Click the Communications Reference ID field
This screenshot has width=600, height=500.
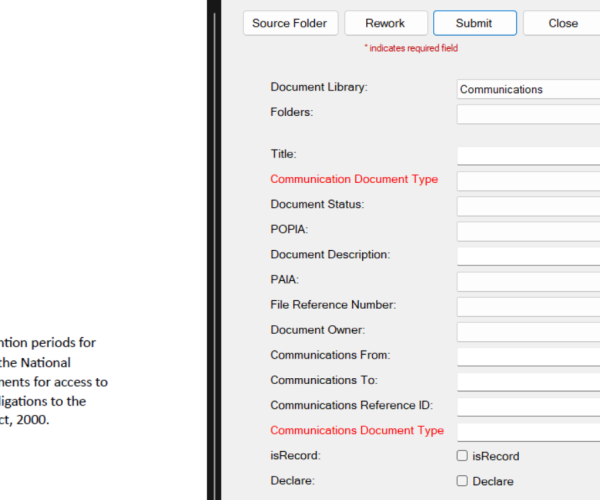tap(528, 407)
